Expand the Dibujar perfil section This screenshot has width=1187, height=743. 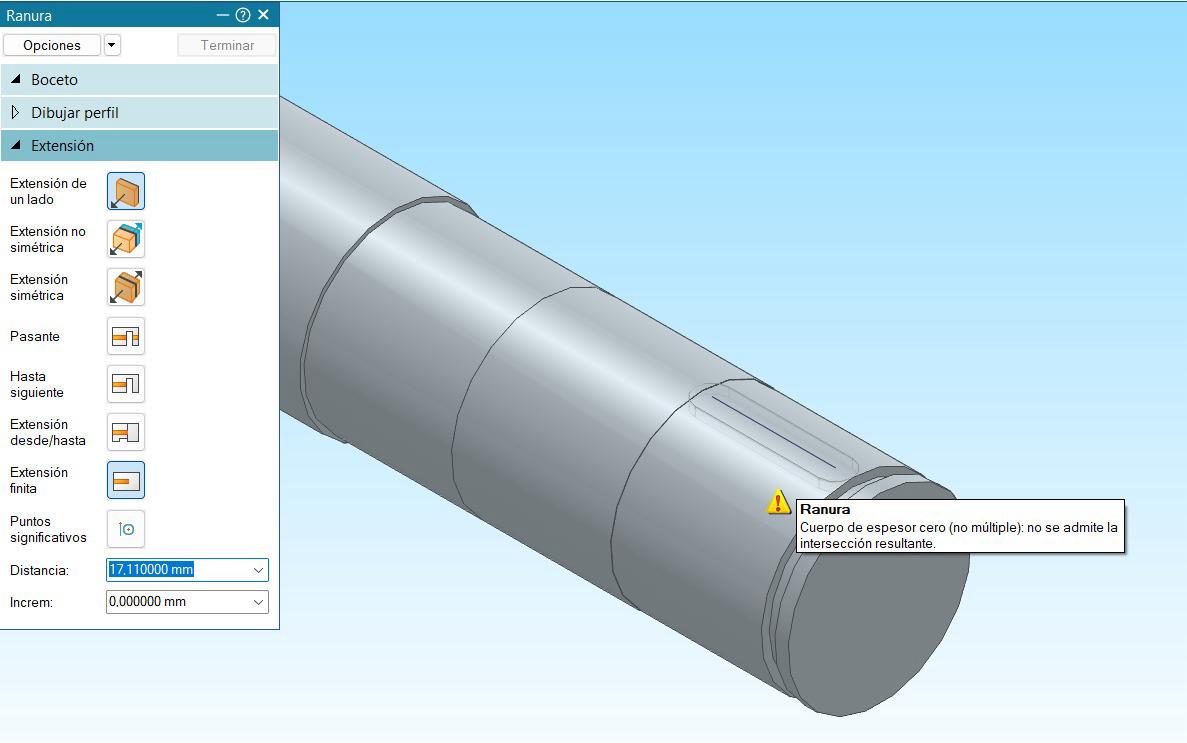click(16, 113)
